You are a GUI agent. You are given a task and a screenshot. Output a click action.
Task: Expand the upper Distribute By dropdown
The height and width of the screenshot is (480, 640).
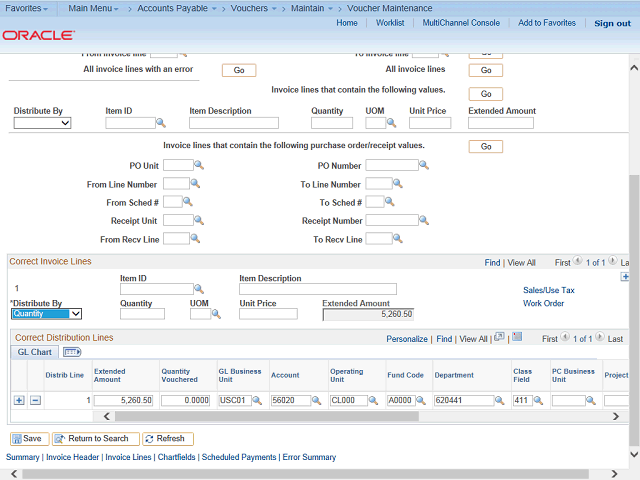point(42,124)
